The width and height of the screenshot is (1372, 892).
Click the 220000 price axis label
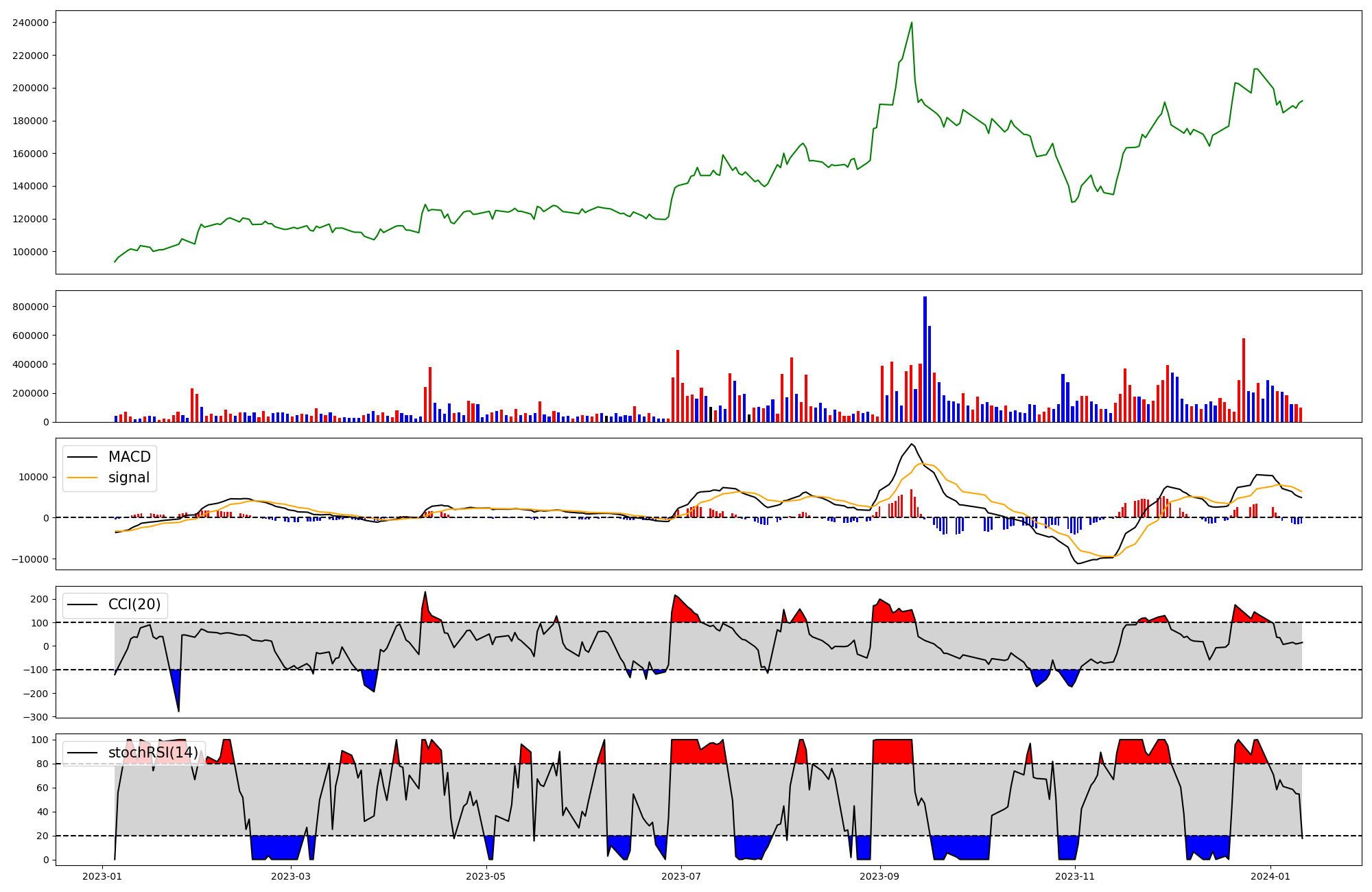pos(31,56)
